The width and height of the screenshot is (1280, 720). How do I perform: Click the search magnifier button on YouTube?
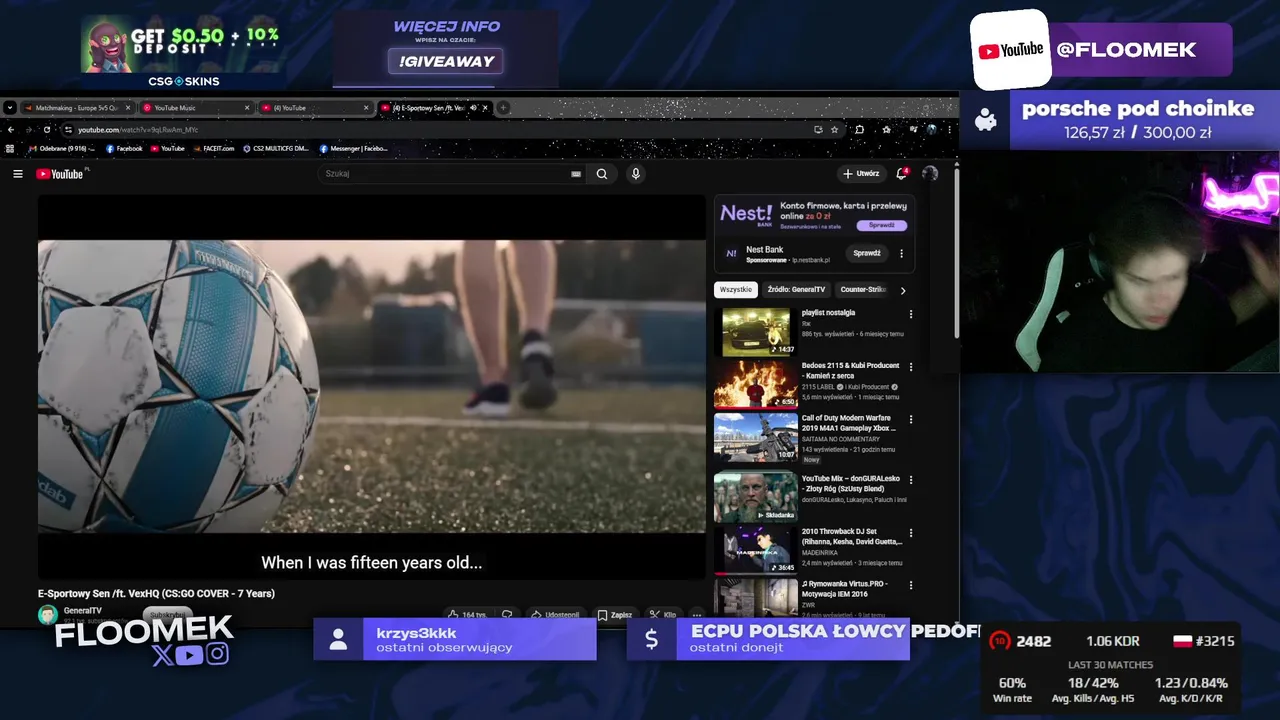[602, 174]
